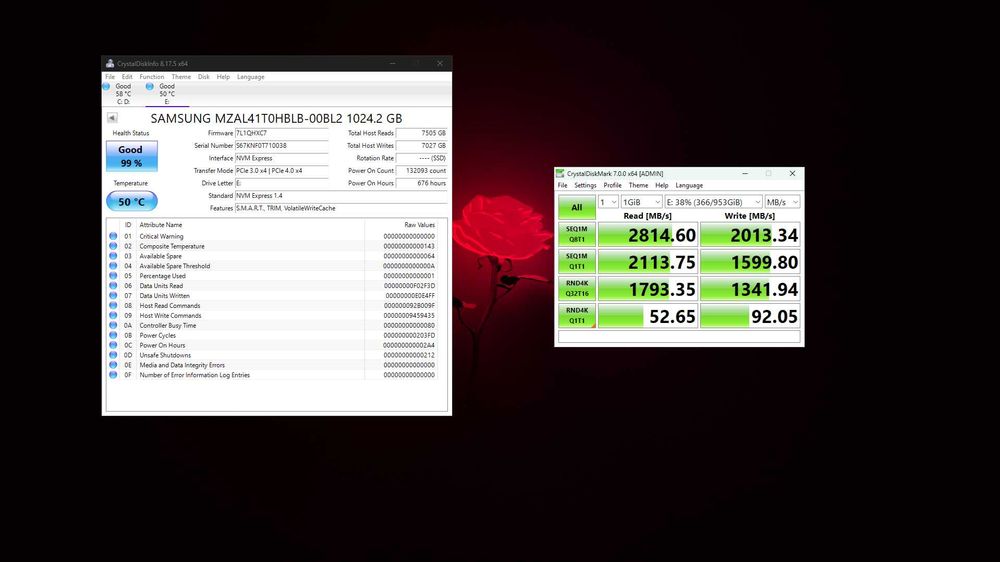Select the E: disk tab

coord(166,94)
